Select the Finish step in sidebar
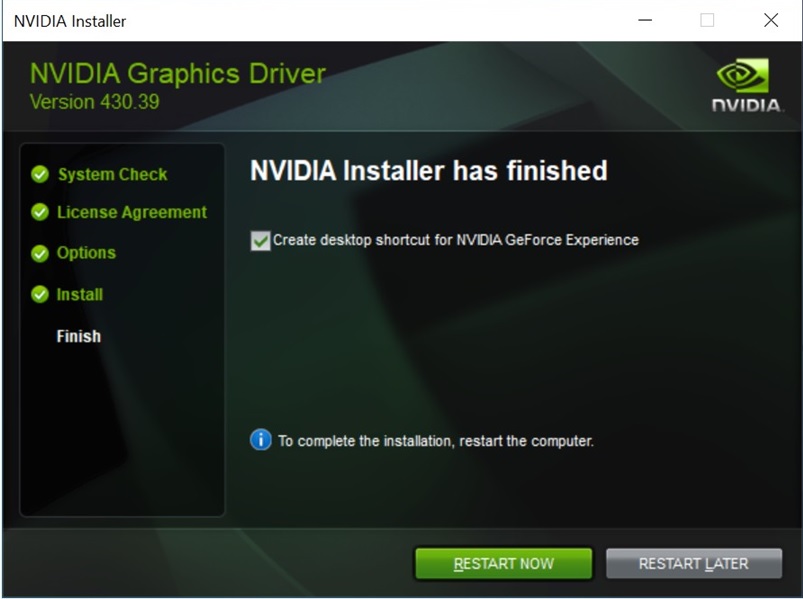 [79, 336]
